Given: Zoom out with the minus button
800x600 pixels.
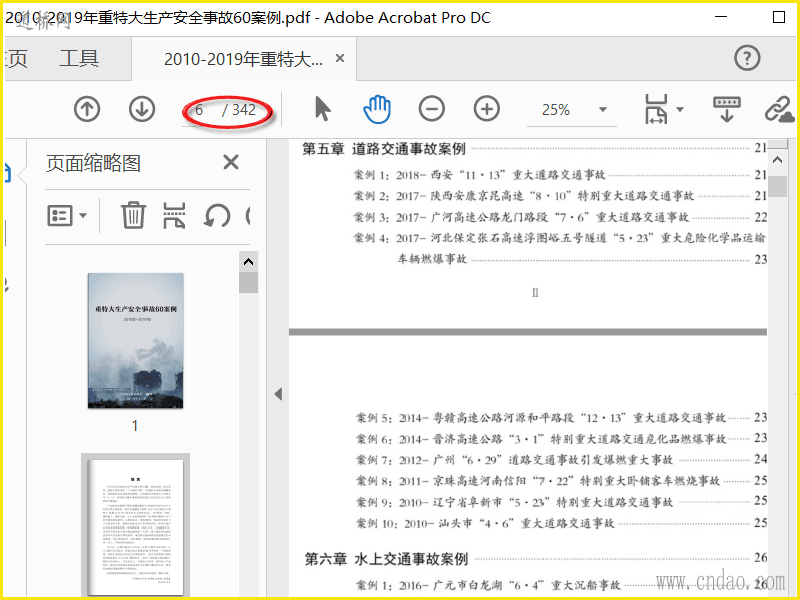Looking at the screenshot, I should pyautogui.click(x=432, y=109).
